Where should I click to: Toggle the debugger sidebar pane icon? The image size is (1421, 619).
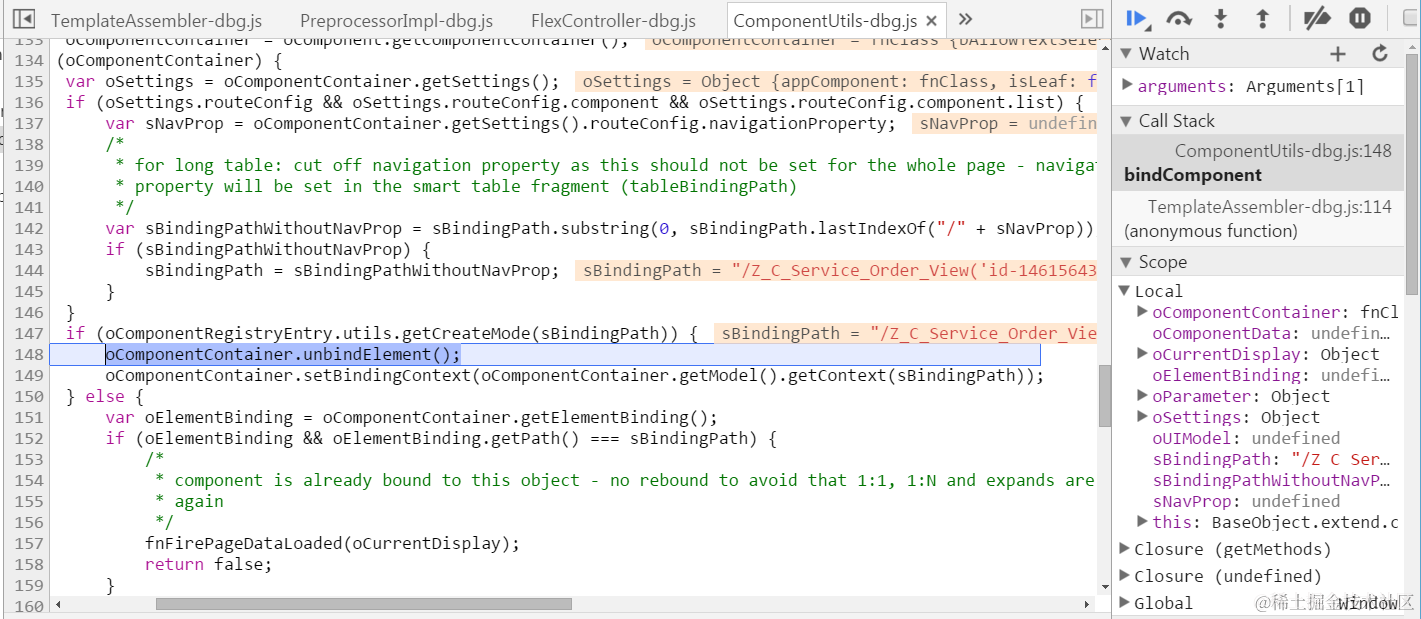[1092, 19]
